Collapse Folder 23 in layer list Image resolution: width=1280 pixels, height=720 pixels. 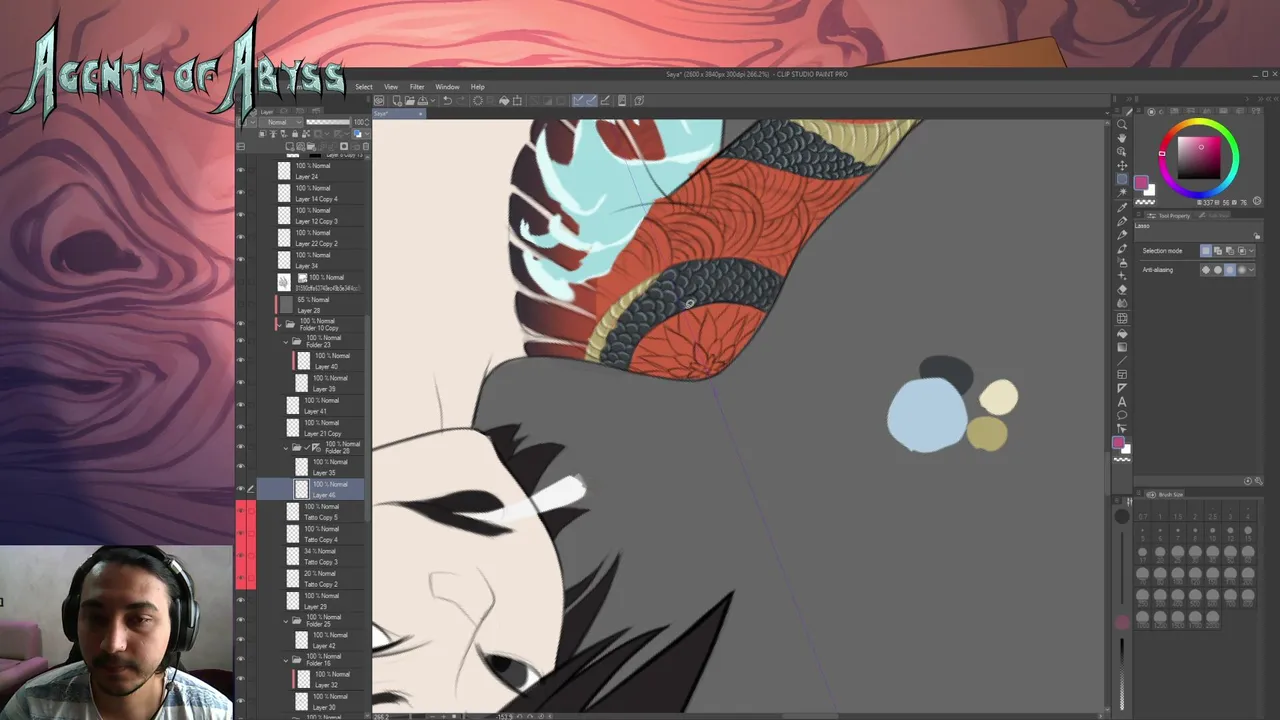click(286, 341)
